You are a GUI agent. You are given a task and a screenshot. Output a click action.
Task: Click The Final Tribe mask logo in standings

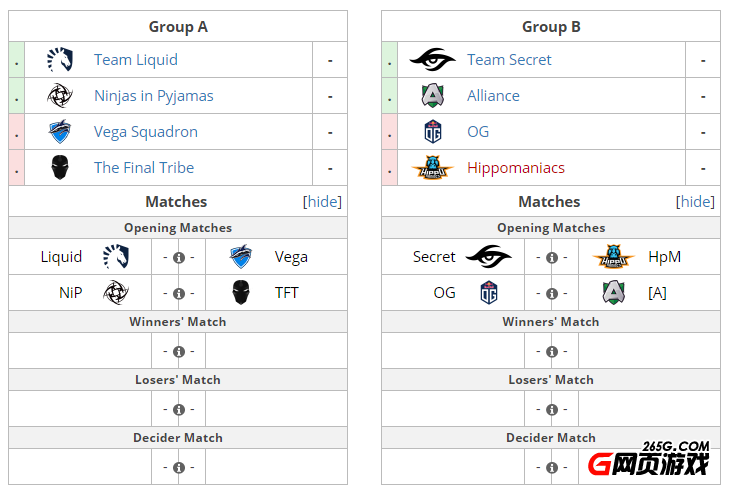[x=60, y=168]
